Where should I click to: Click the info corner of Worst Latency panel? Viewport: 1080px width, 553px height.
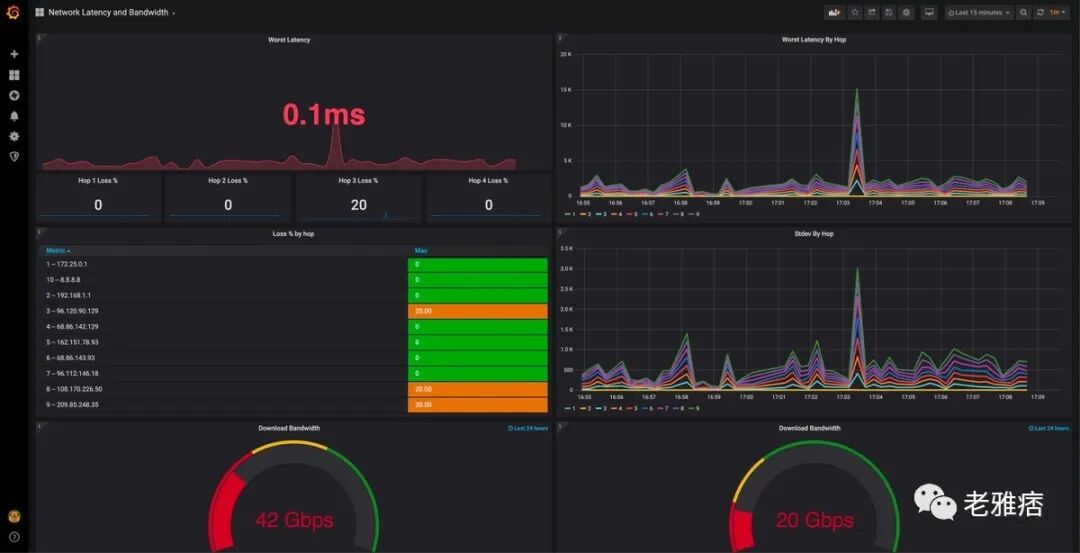[x=39, y=38]
